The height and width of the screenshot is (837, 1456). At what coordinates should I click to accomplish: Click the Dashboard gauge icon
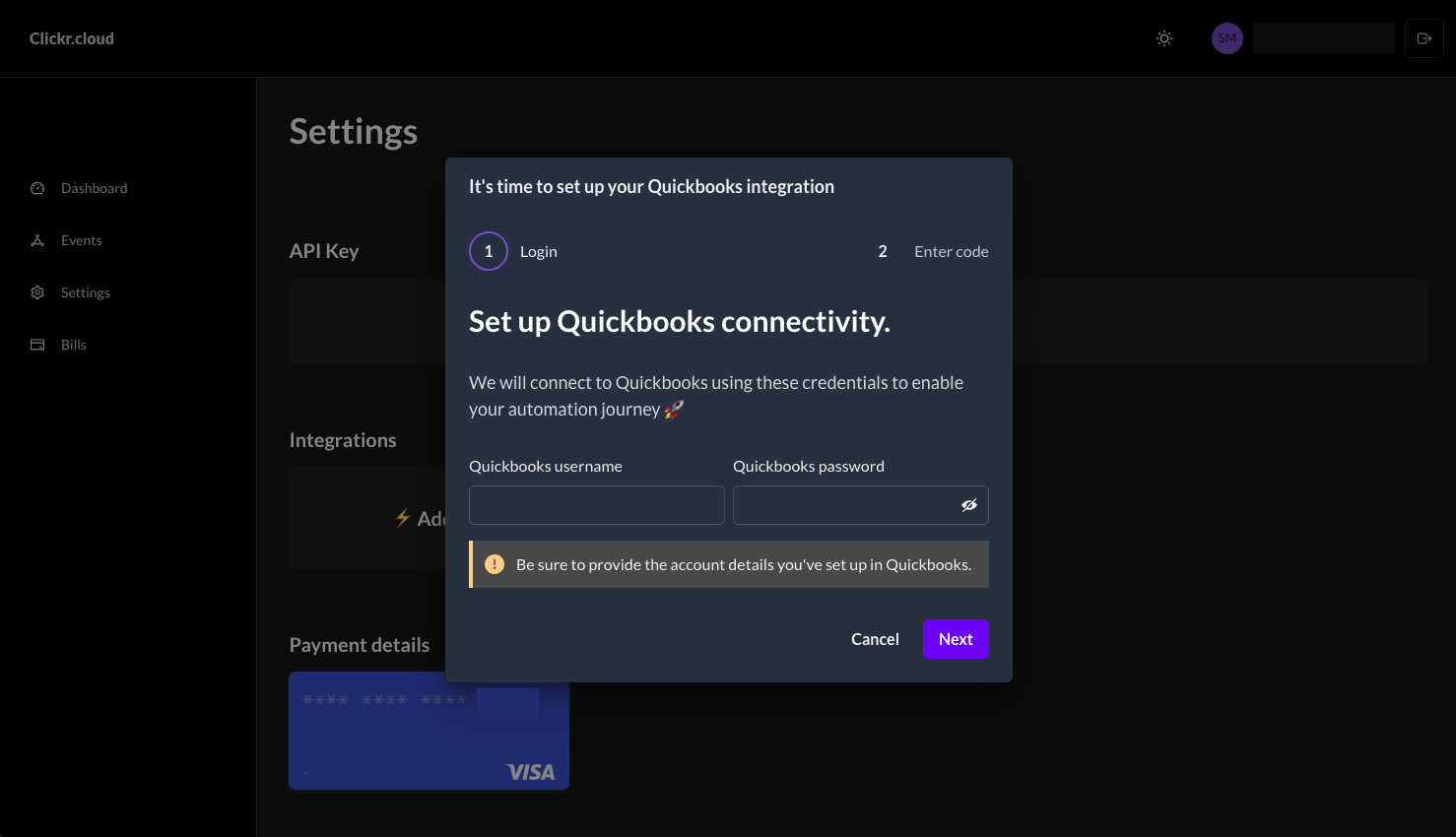[37, 188]
